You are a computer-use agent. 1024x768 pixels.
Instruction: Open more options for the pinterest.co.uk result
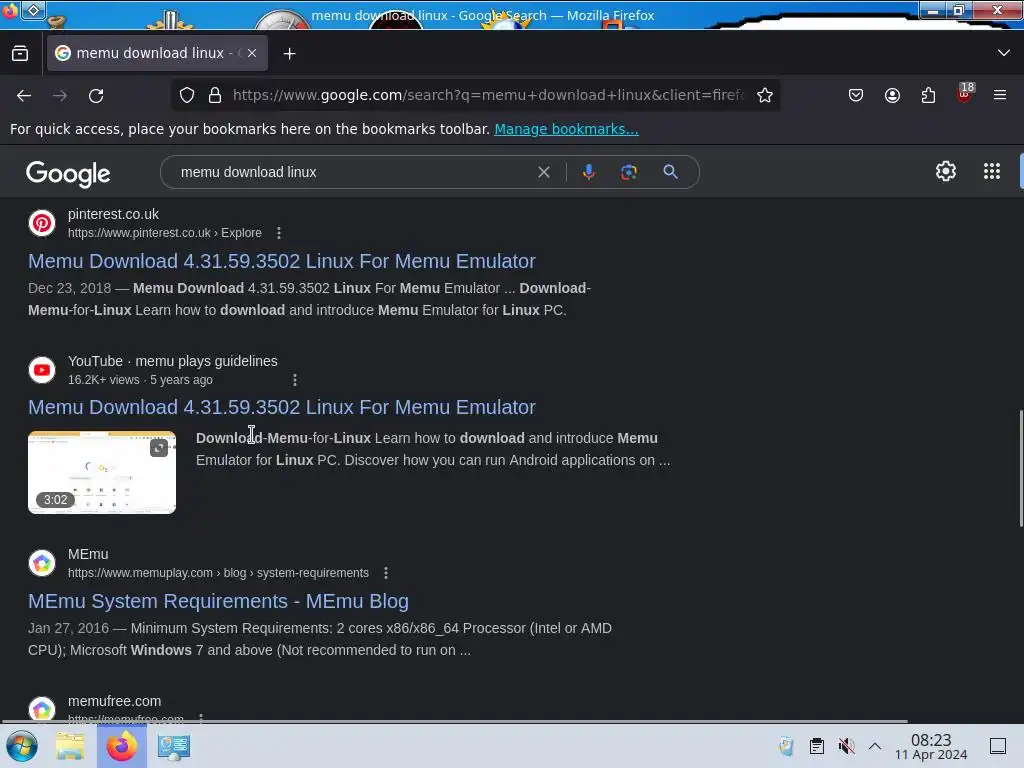click(x=279, y=233)
